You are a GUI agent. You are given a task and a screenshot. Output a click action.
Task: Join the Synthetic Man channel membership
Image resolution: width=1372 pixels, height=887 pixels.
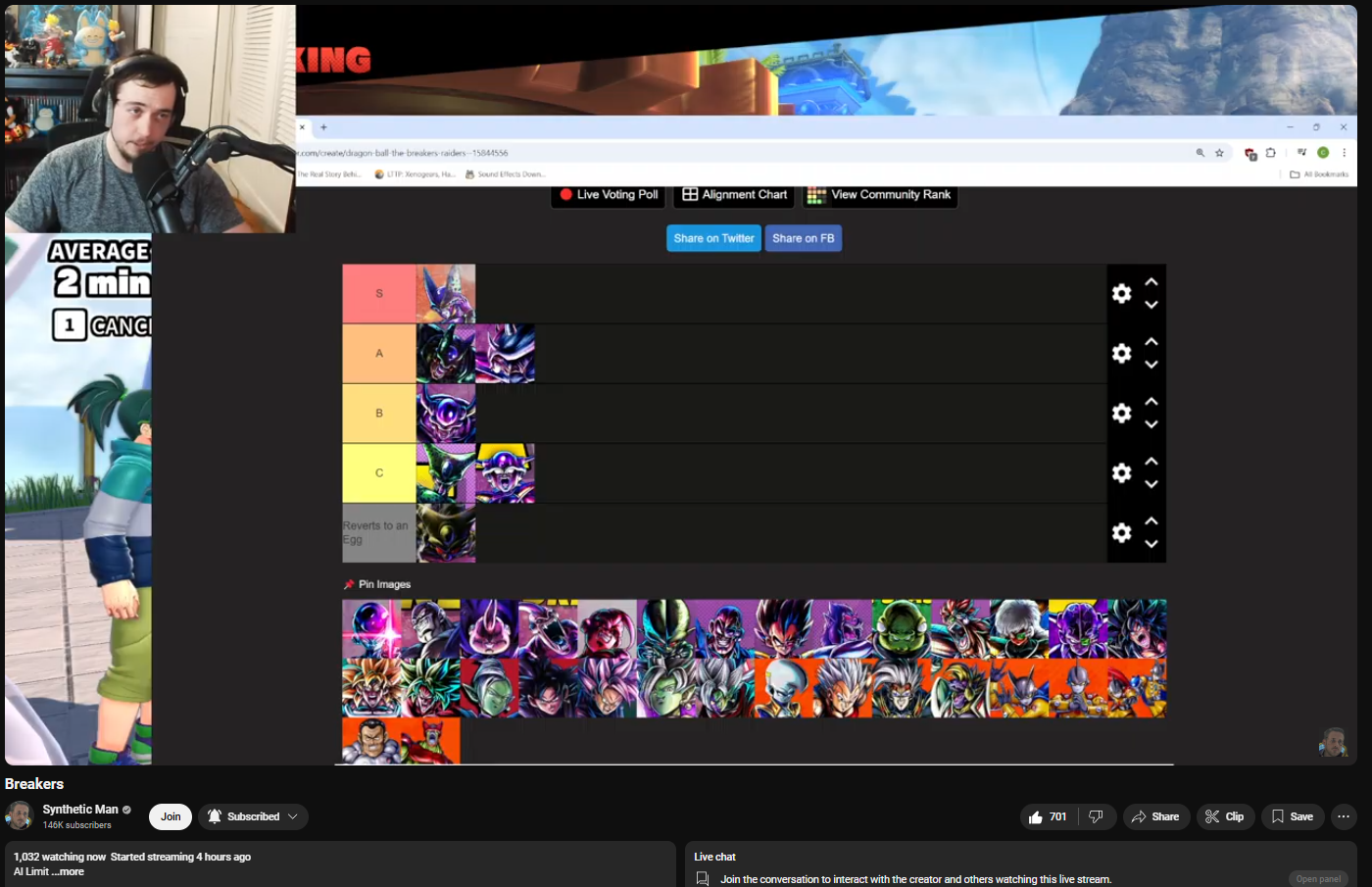(171, 816)
